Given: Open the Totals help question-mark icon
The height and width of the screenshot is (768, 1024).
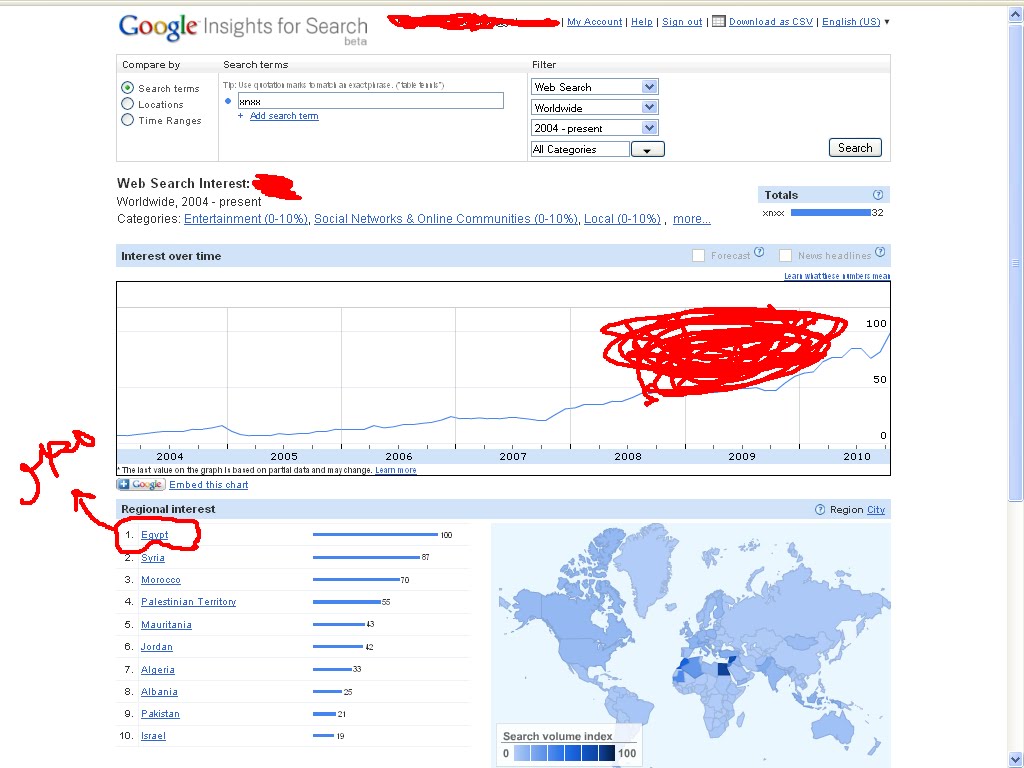Looking at the screenshot, I should [x=878, y=195].
